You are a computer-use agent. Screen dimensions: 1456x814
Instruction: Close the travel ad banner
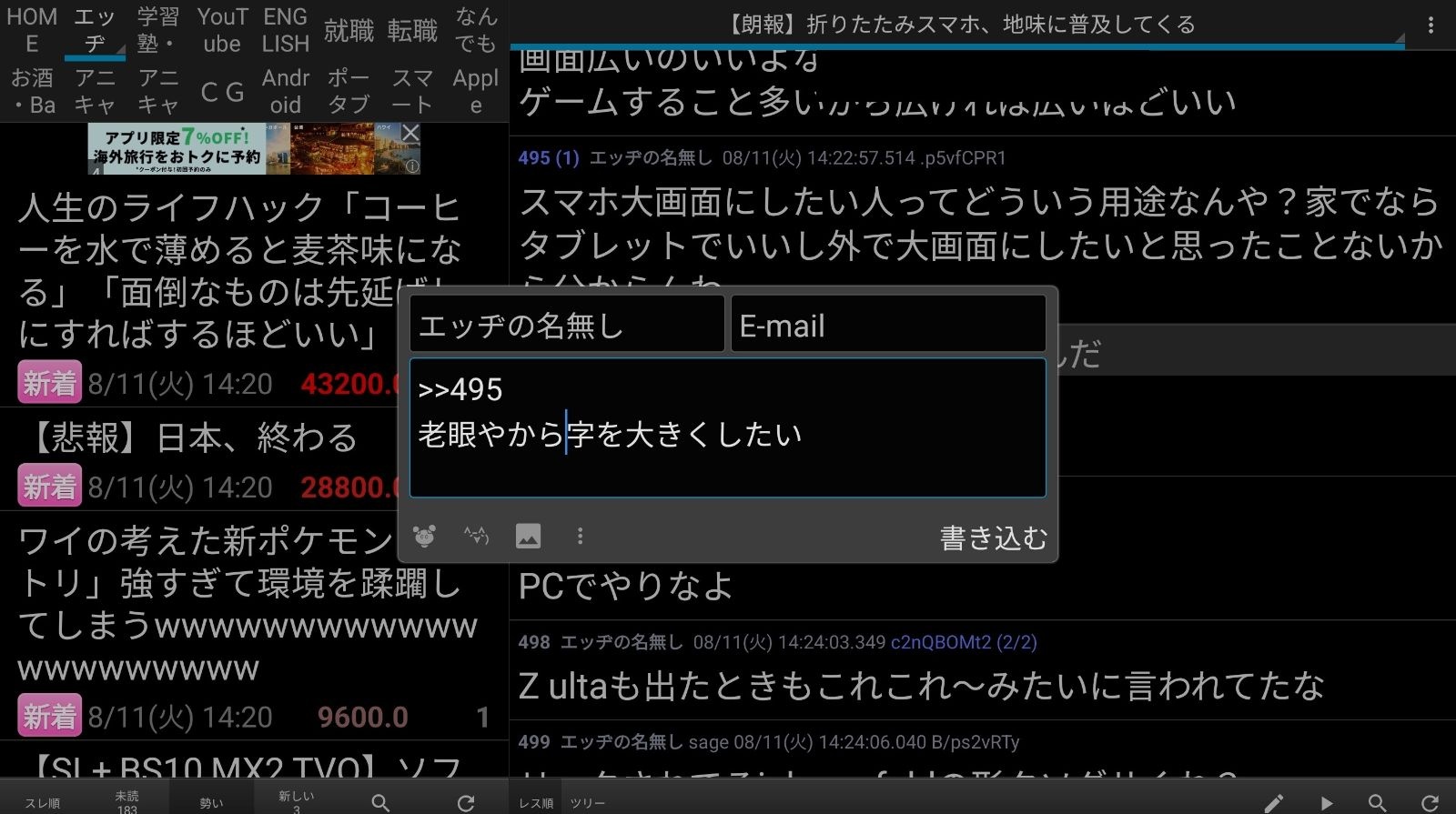coord(410,134)
